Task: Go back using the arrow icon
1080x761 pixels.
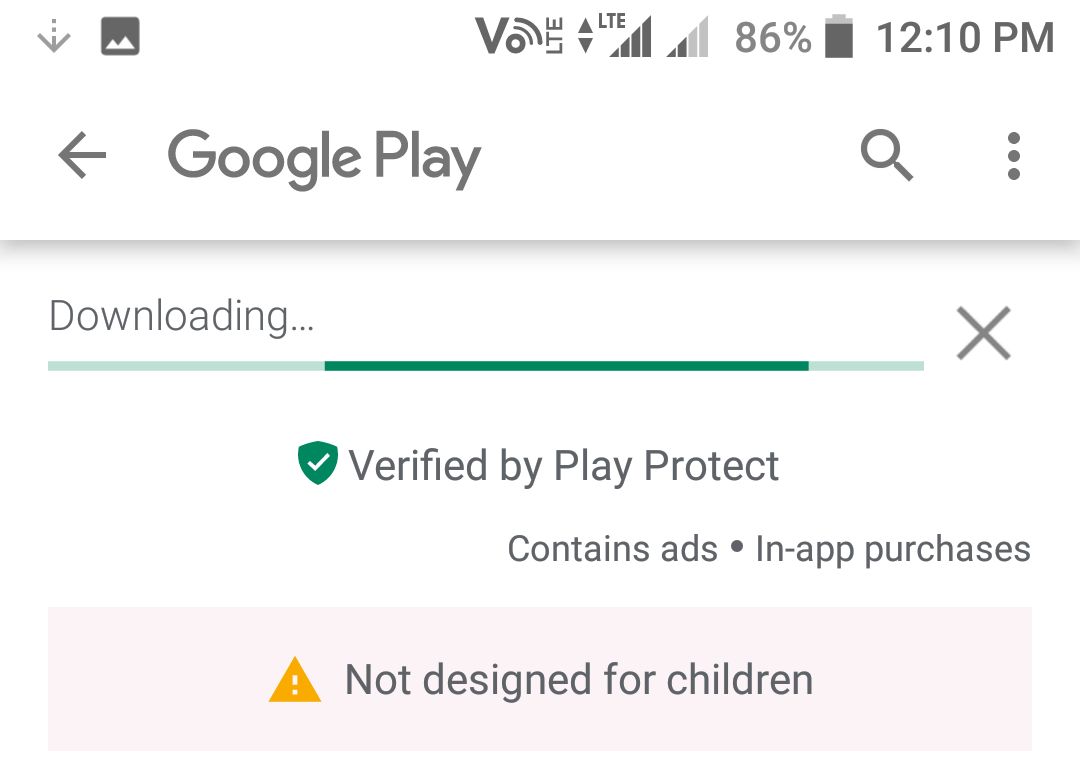Action: point(82,157)
